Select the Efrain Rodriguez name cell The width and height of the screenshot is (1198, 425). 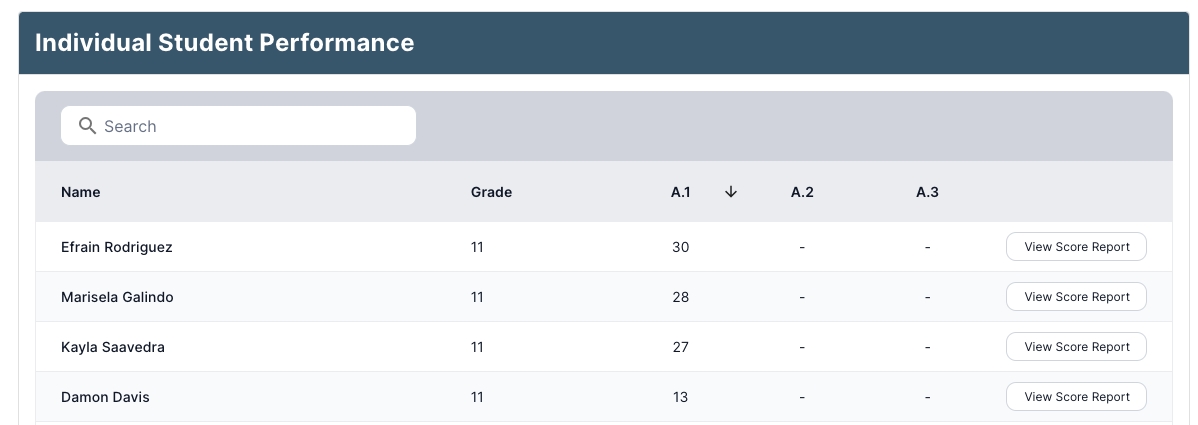point(116,247)
